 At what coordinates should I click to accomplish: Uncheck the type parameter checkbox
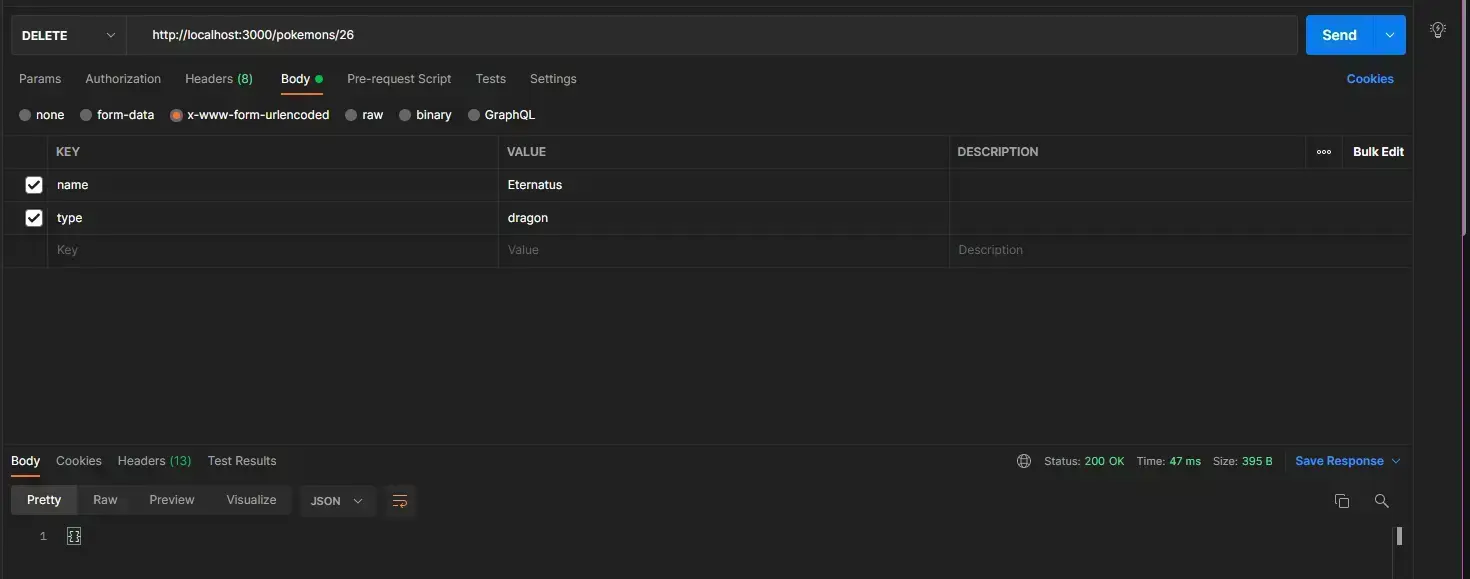pyautogui.click(x=34, y=218)
